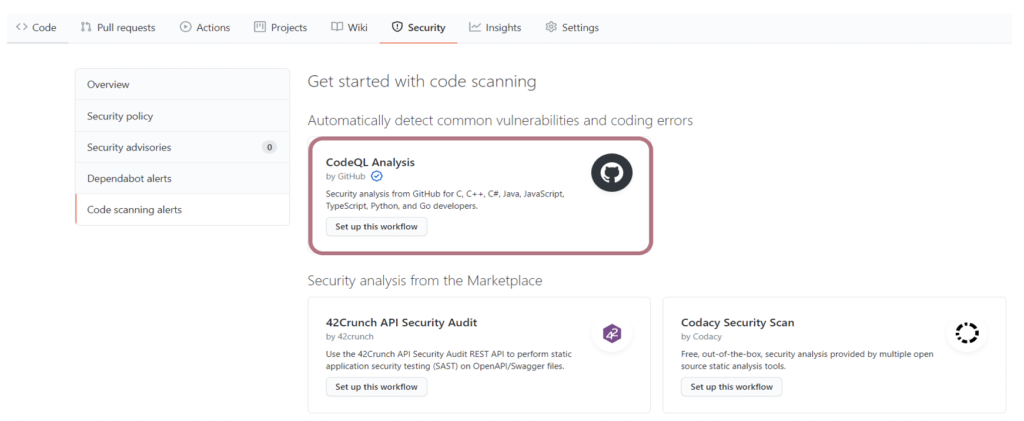Click the GitHub Octocat logo icon
This screenshot has width=1024, height=421.
click(612, 172)
